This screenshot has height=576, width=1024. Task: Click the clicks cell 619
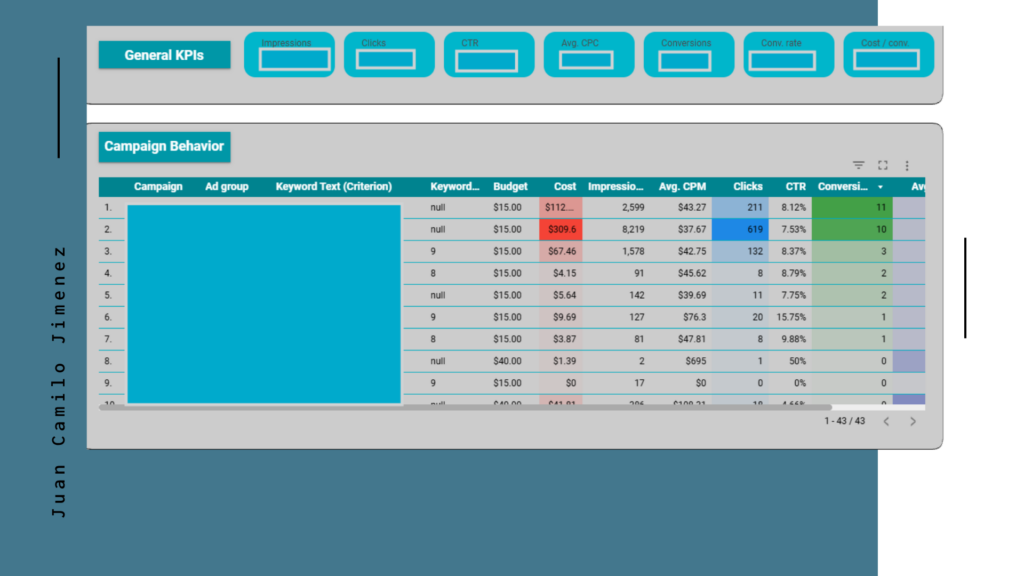[740, 229]
